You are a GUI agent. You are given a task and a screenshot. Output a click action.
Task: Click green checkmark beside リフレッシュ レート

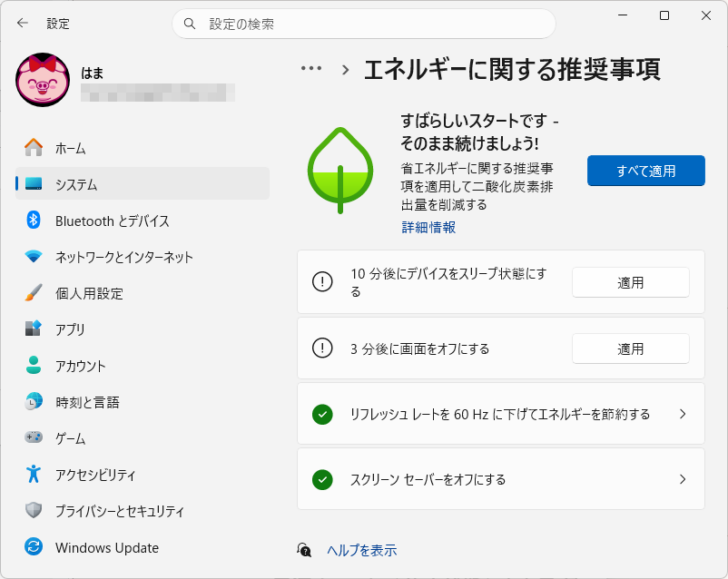[322, 414]
